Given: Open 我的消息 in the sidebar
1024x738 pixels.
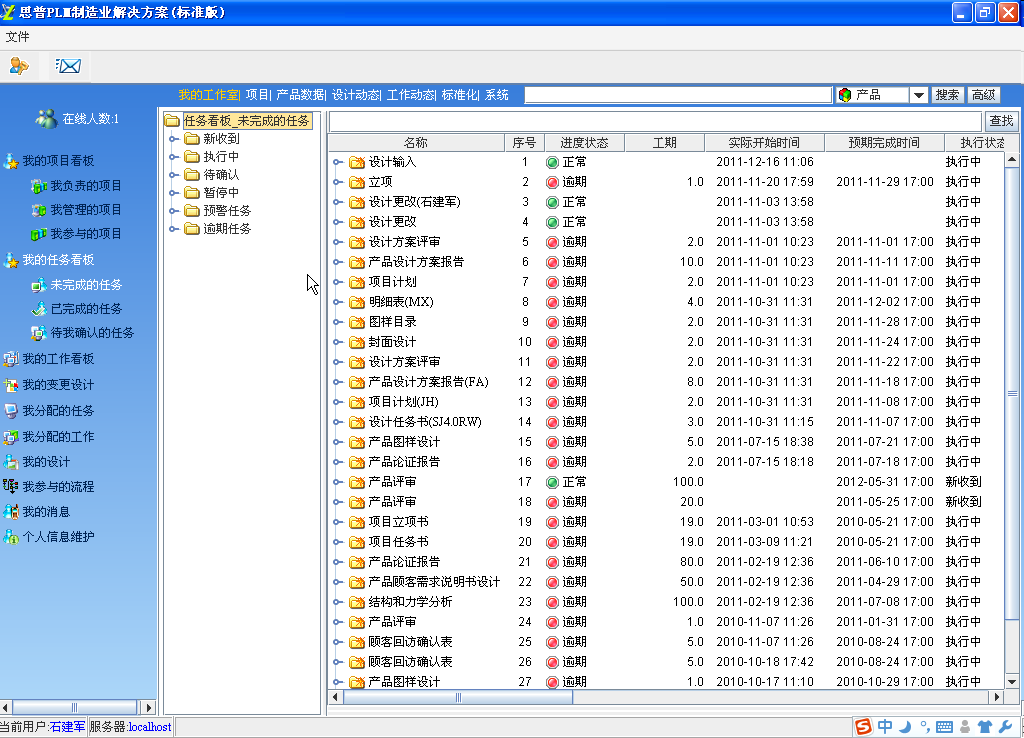Looking at the screenshot, I should (46, 511).
